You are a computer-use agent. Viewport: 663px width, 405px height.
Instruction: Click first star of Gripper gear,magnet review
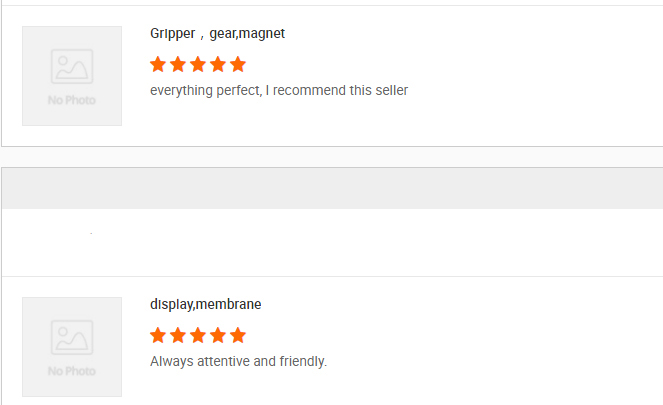click(158, 65)
